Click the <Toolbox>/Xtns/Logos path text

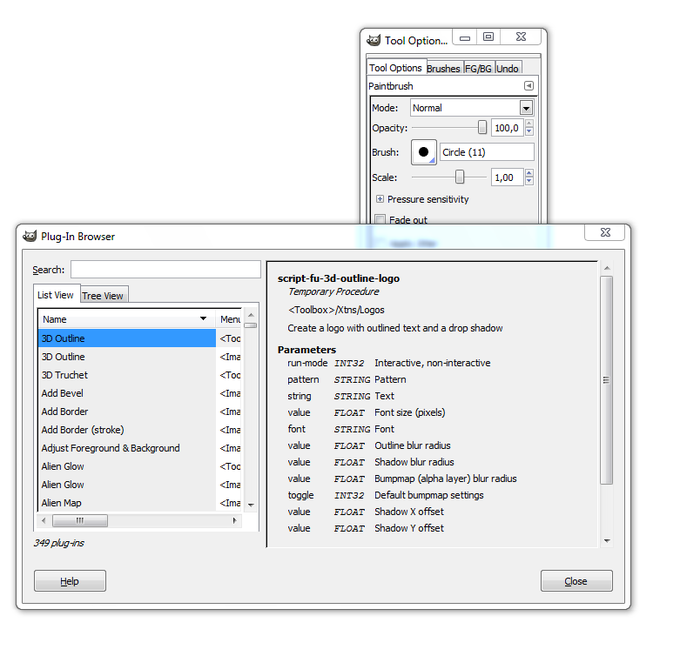336,310
